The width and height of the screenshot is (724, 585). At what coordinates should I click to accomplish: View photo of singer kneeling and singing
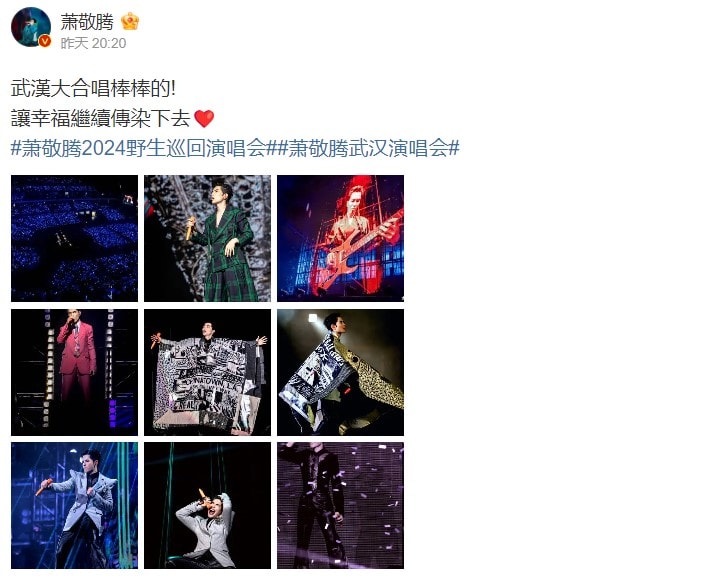[x=207, y=505]
